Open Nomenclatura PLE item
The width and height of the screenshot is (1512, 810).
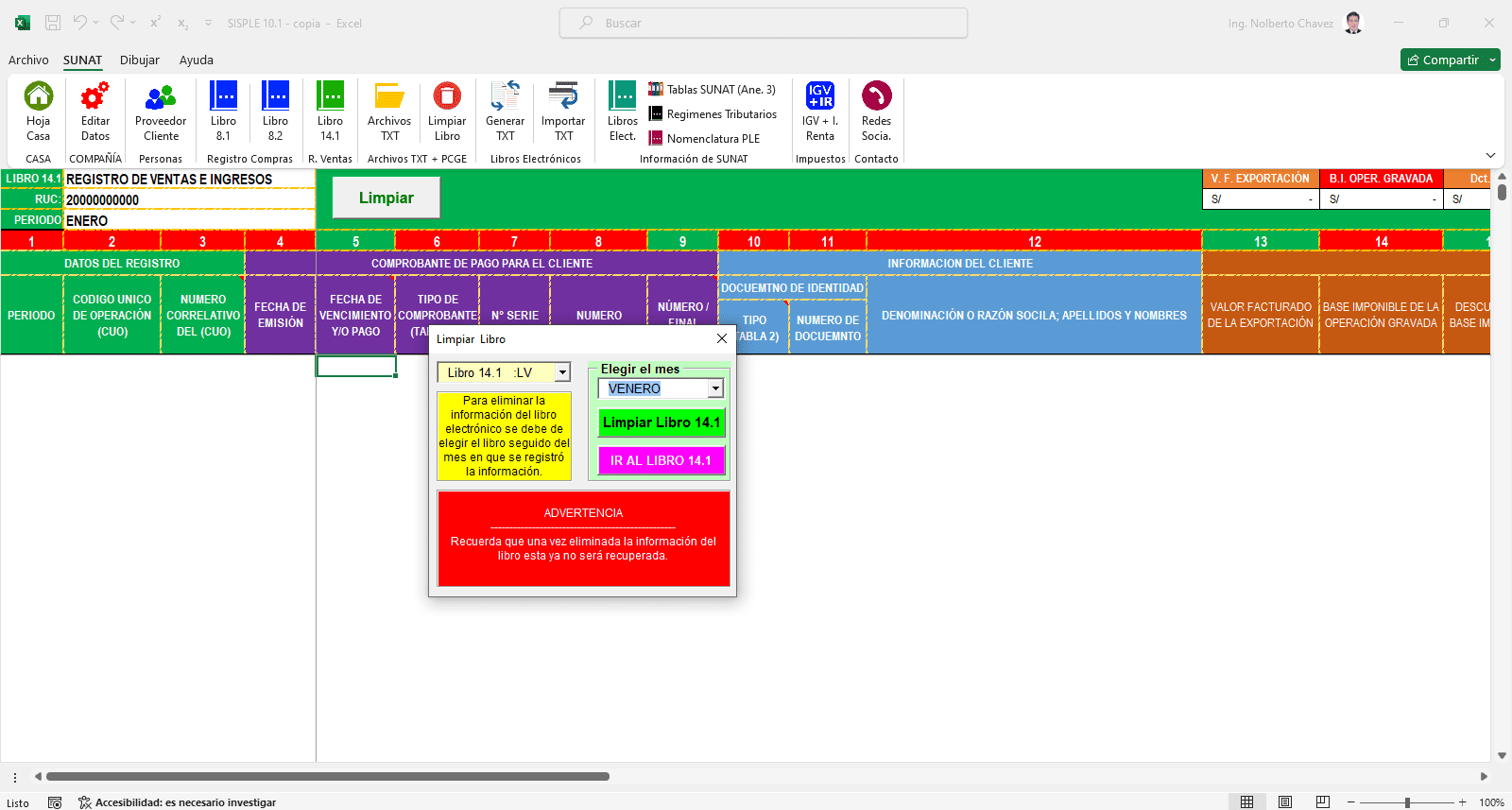pos(704,138)
